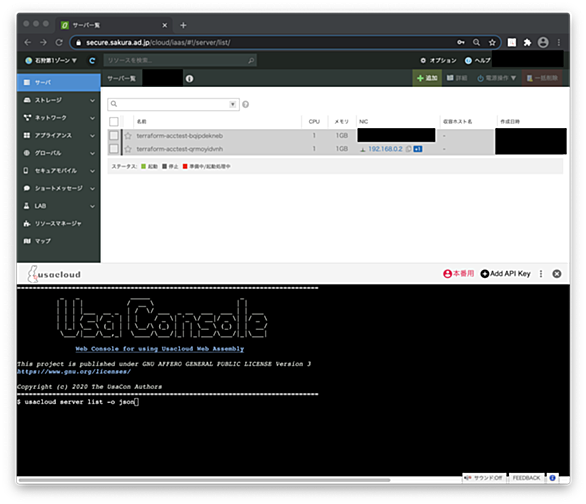Expand the ストレージ sidebar section
This screenshot has width=586, height=504.
pyautogui.click(x=59, y=100)
